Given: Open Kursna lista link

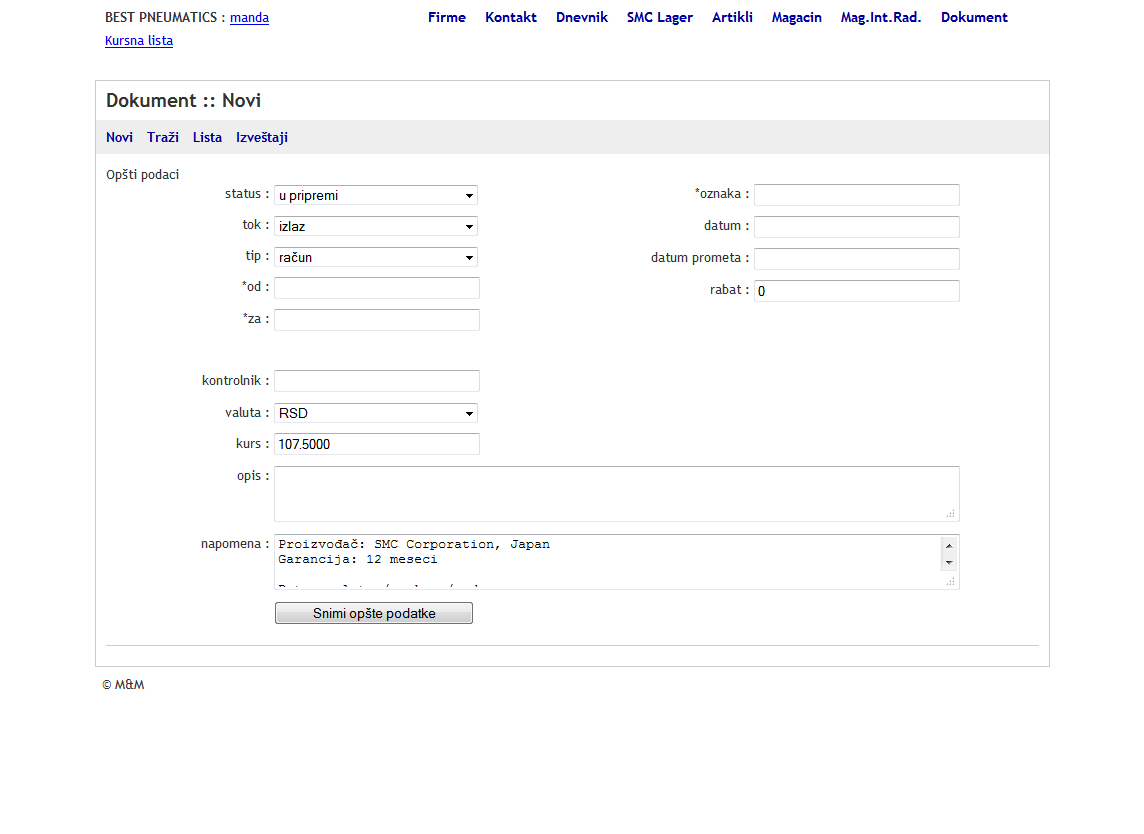Looking at the screenshot, I should (139, 41).
